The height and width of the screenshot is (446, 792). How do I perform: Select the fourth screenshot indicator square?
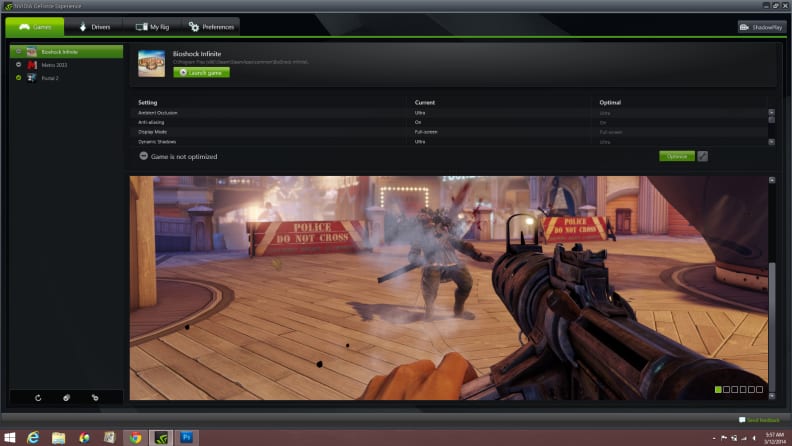click(743, 389)
